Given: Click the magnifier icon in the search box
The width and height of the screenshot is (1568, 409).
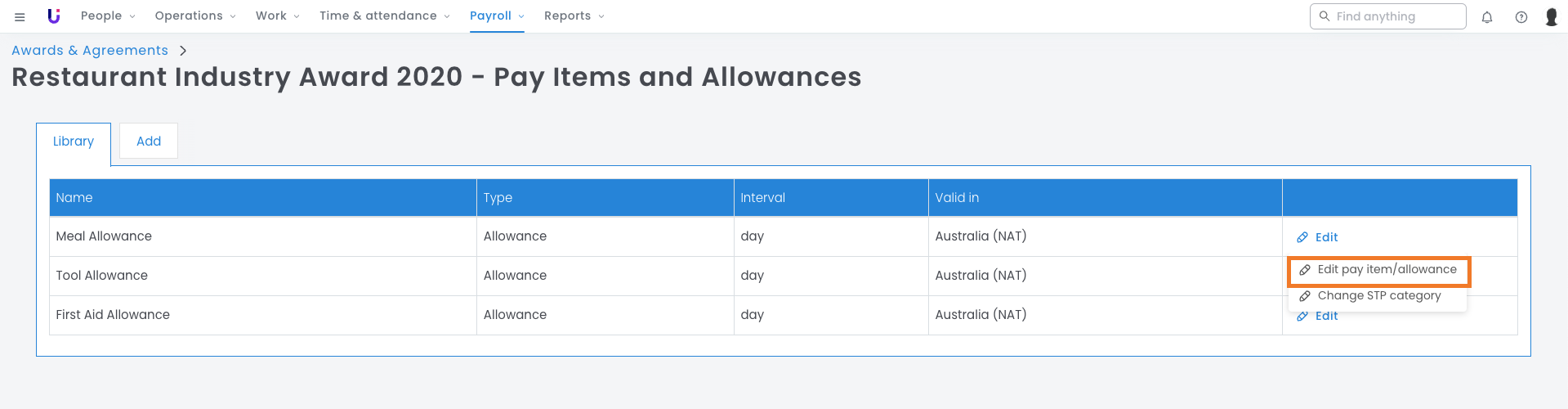Looking at the screenshot, I should pyautogui.click(x=1325, y=16).
